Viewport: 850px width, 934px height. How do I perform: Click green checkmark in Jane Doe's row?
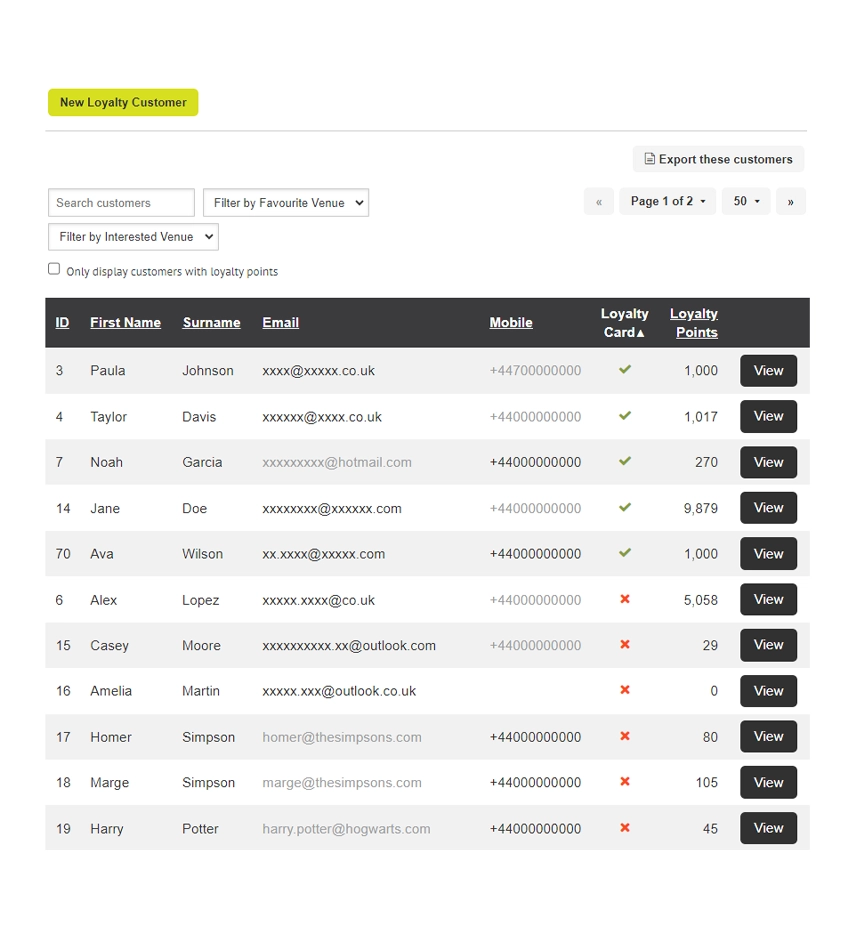click(625, 508)
